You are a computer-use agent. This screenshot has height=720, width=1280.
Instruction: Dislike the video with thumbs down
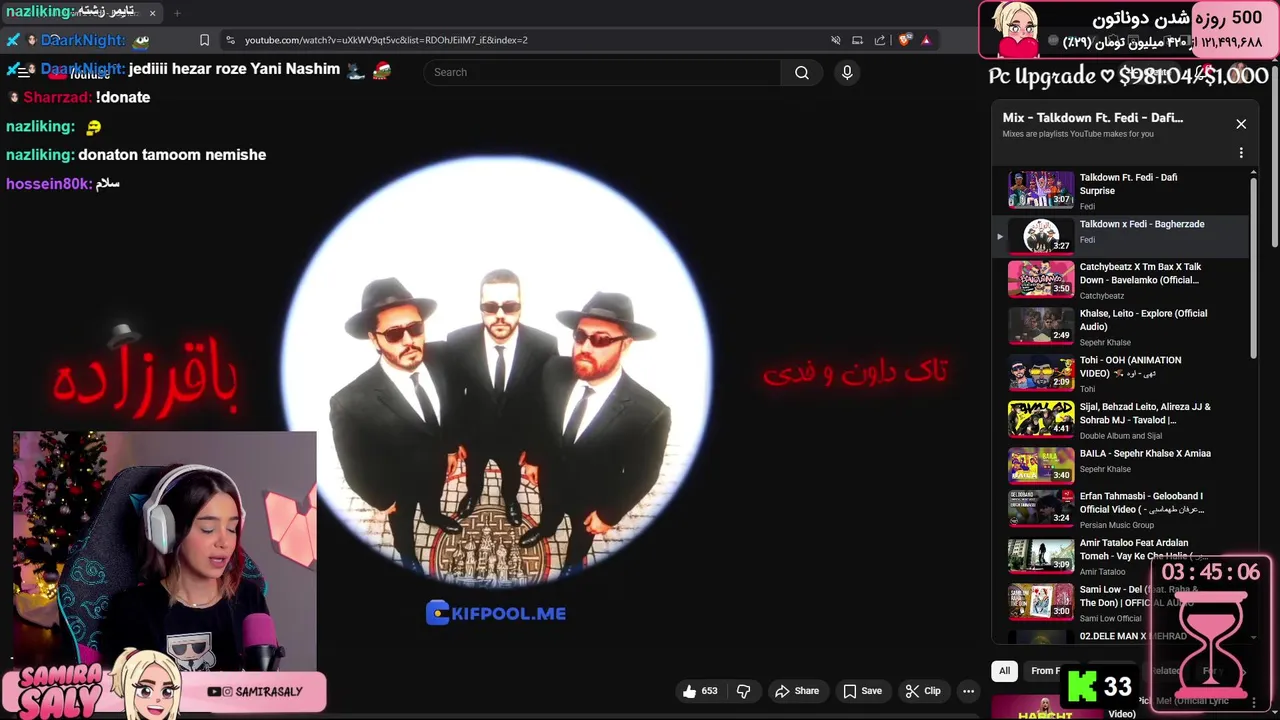pos(743,691)
